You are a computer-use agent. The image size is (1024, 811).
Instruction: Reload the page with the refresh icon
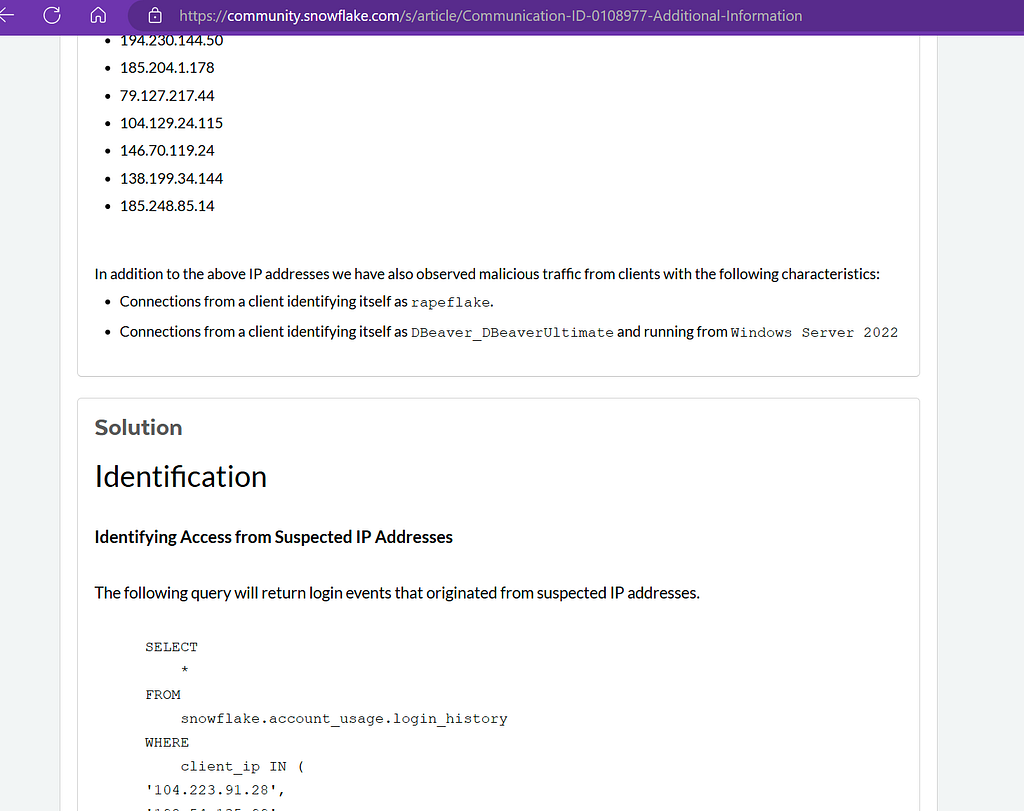tap(52, 15)
